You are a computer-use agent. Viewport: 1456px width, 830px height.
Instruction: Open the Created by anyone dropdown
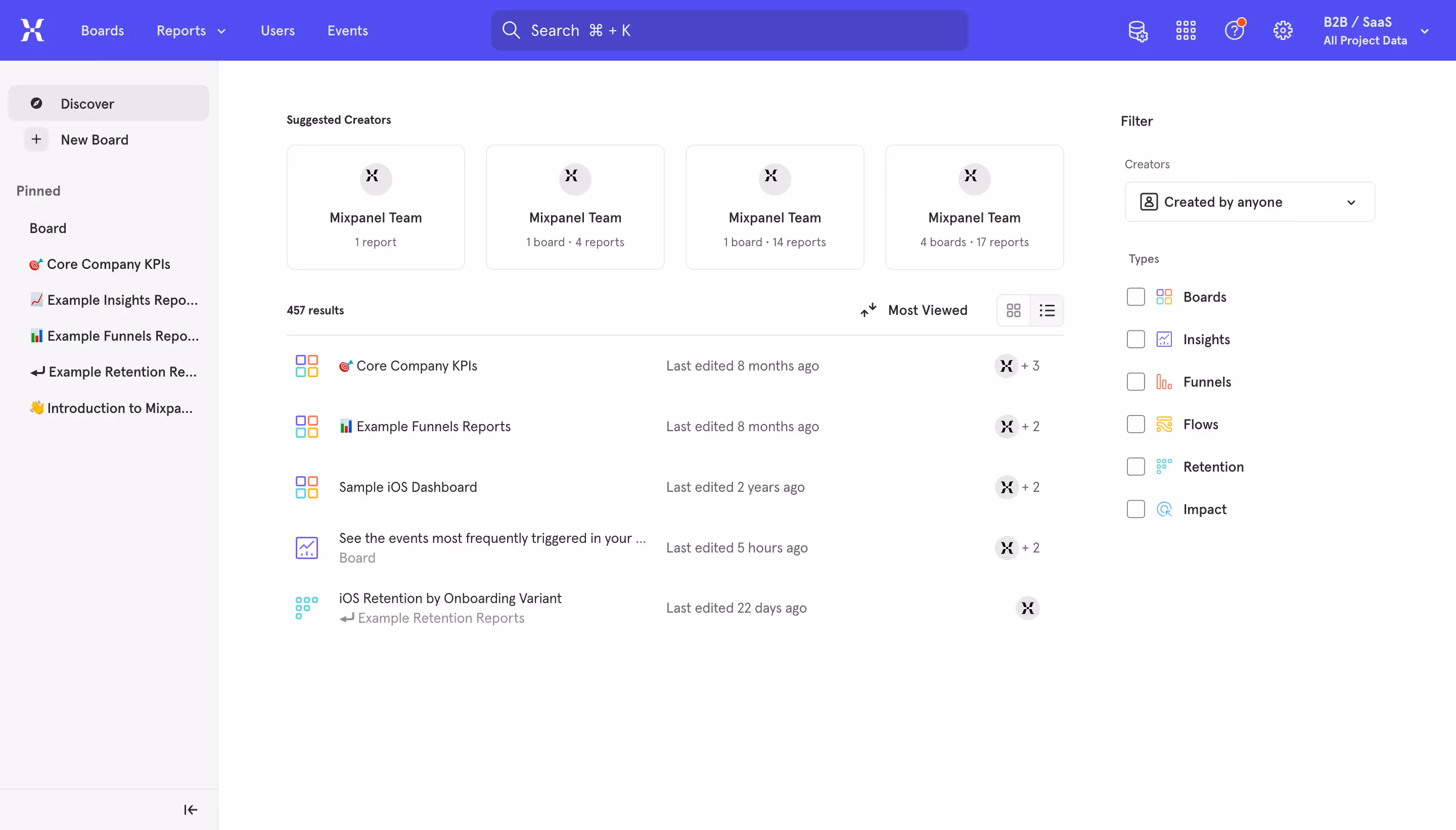(1250, 201)
